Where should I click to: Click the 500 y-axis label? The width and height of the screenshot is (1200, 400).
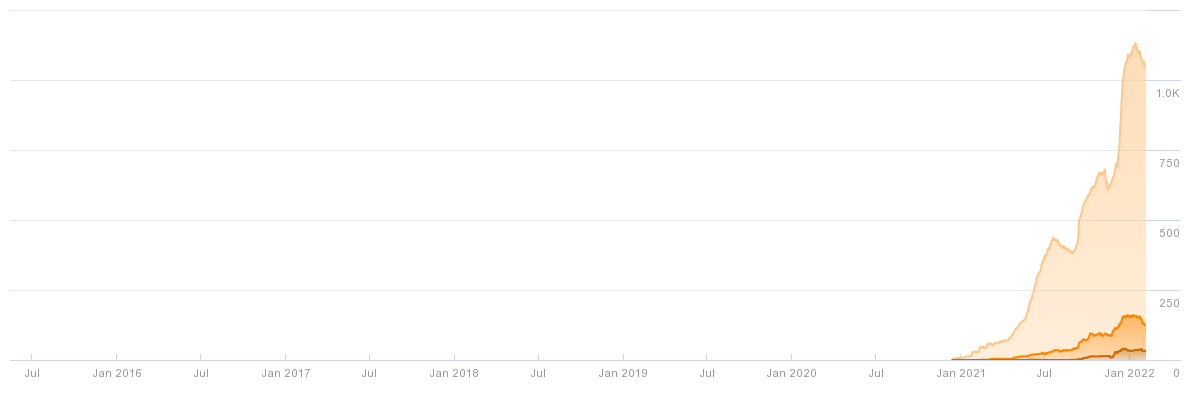click(1170, 233)
